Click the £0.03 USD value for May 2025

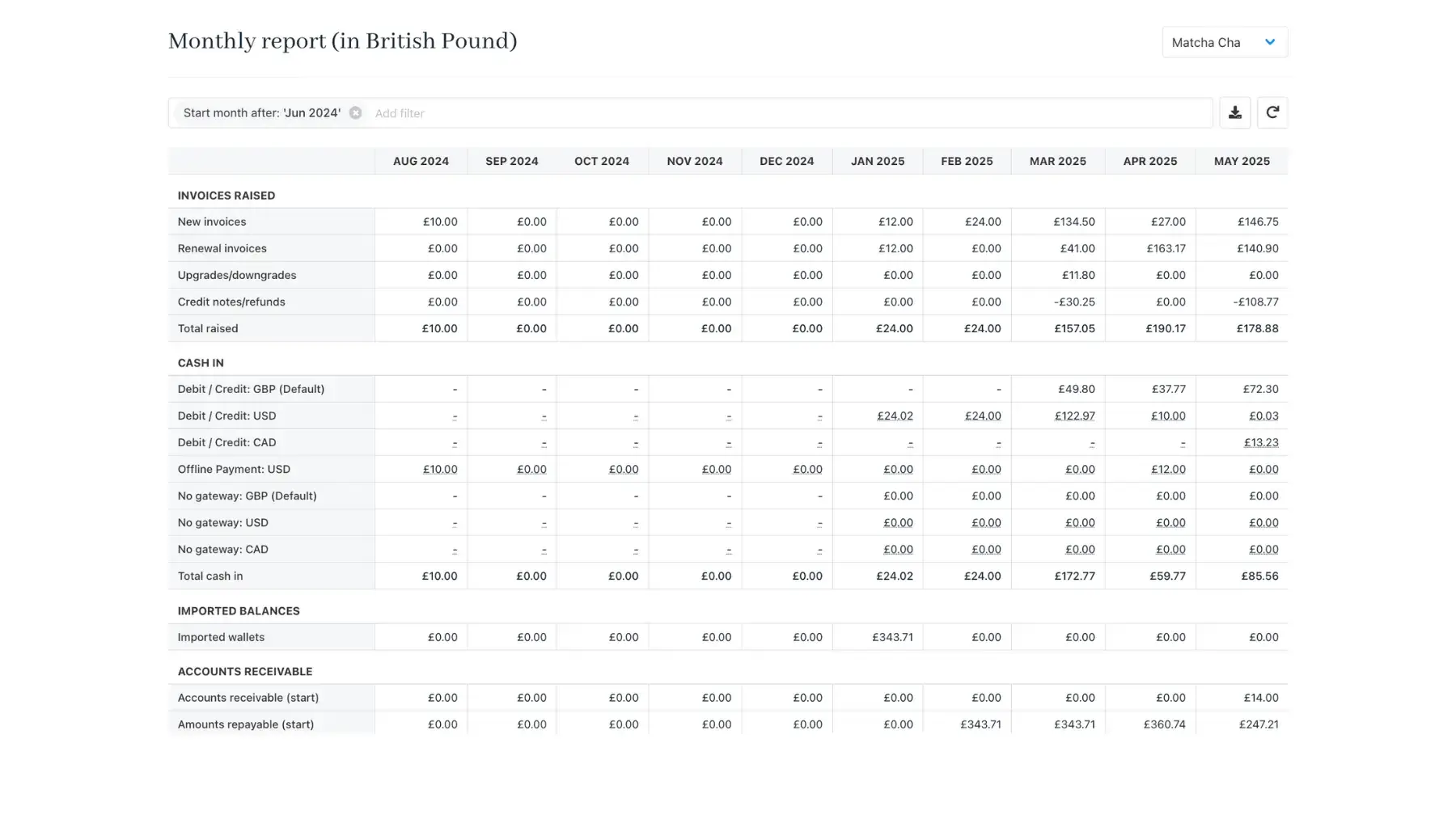click(x=1263, y=416)
